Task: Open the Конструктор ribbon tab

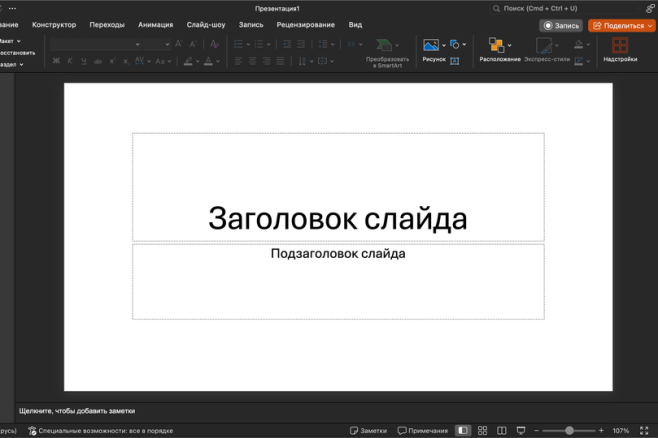Action: 54,25
